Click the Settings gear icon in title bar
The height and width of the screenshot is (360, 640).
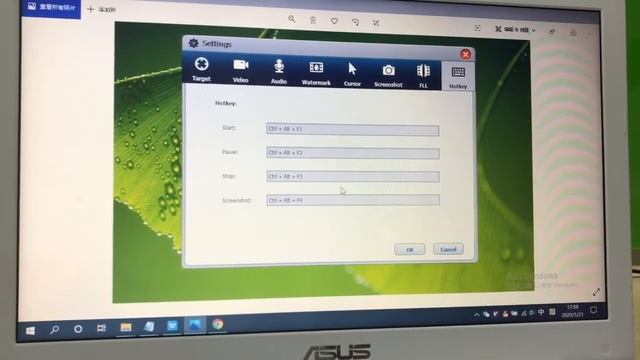(x=193, y=43)
